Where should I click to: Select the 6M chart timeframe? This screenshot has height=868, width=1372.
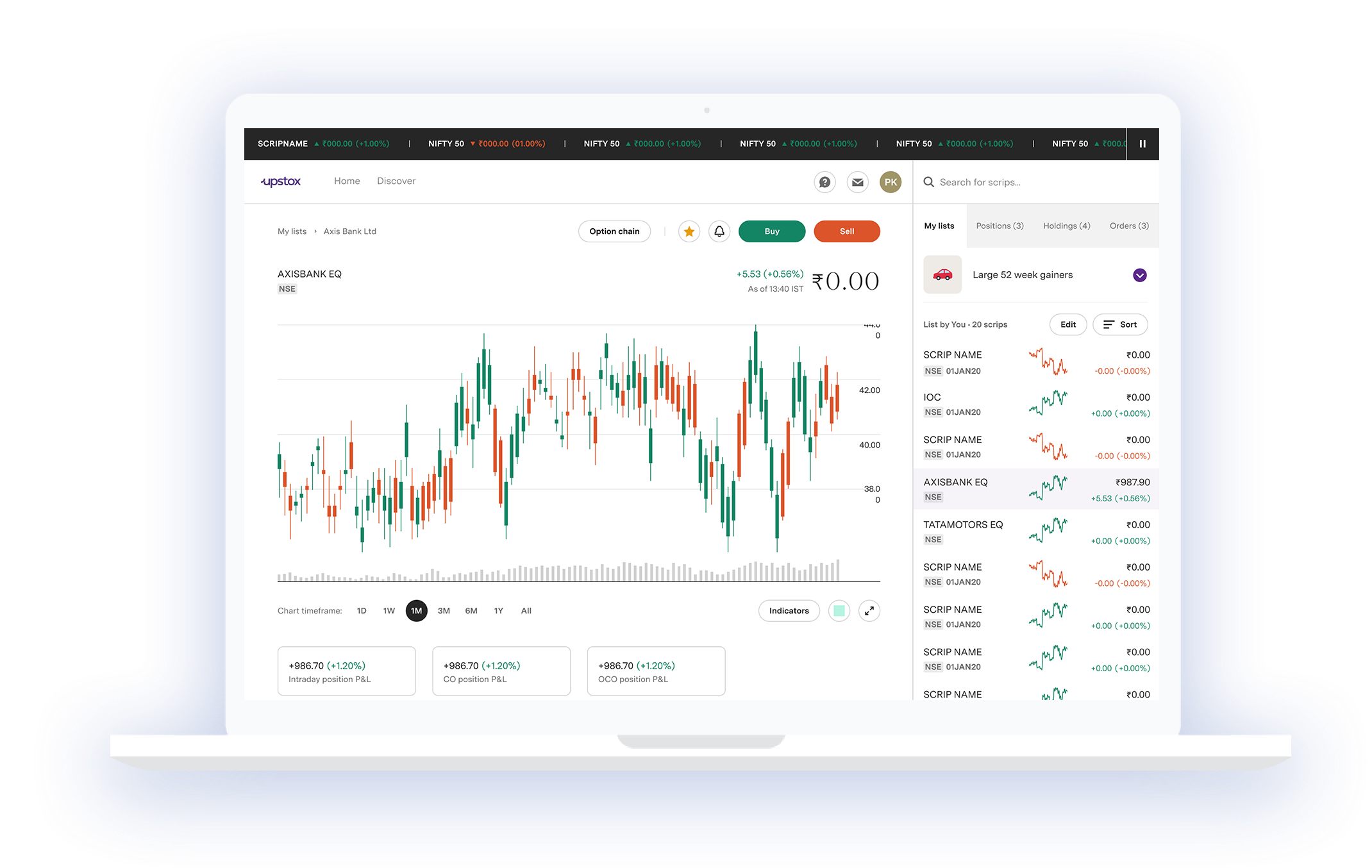pyautogui.click(x=471, y=611)
